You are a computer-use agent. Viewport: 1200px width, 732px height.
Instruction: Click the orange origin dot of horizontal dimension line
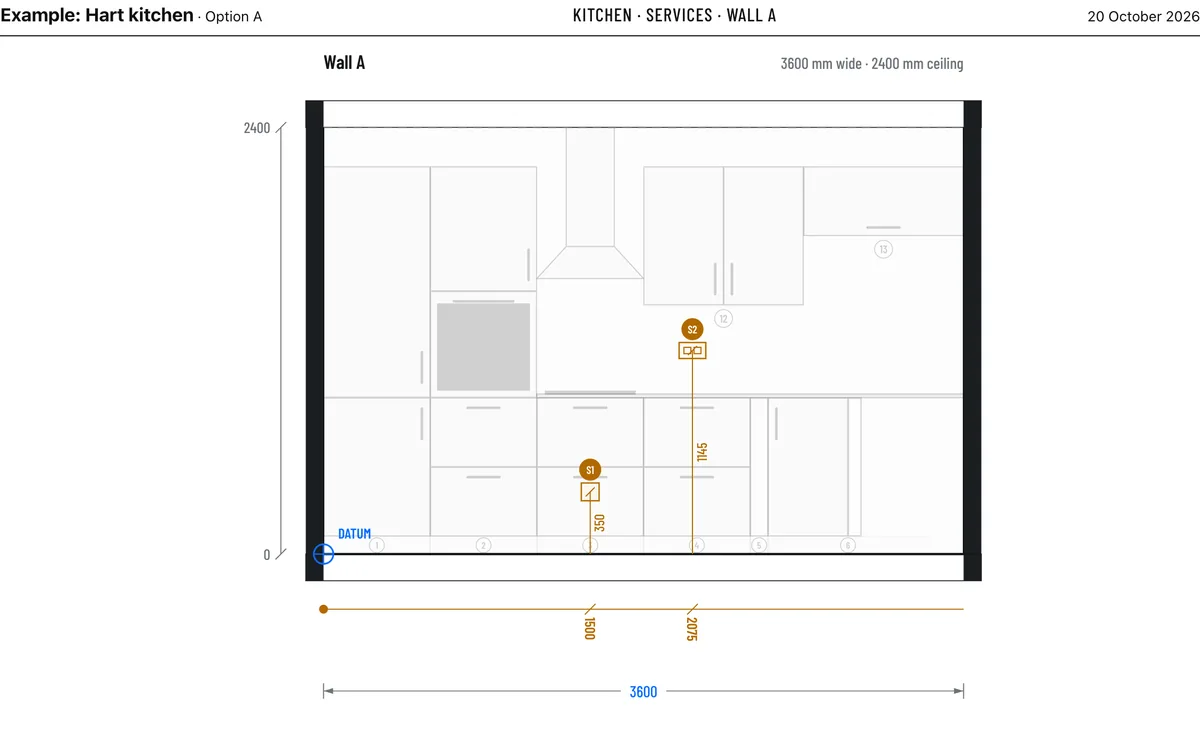[323, 609]
